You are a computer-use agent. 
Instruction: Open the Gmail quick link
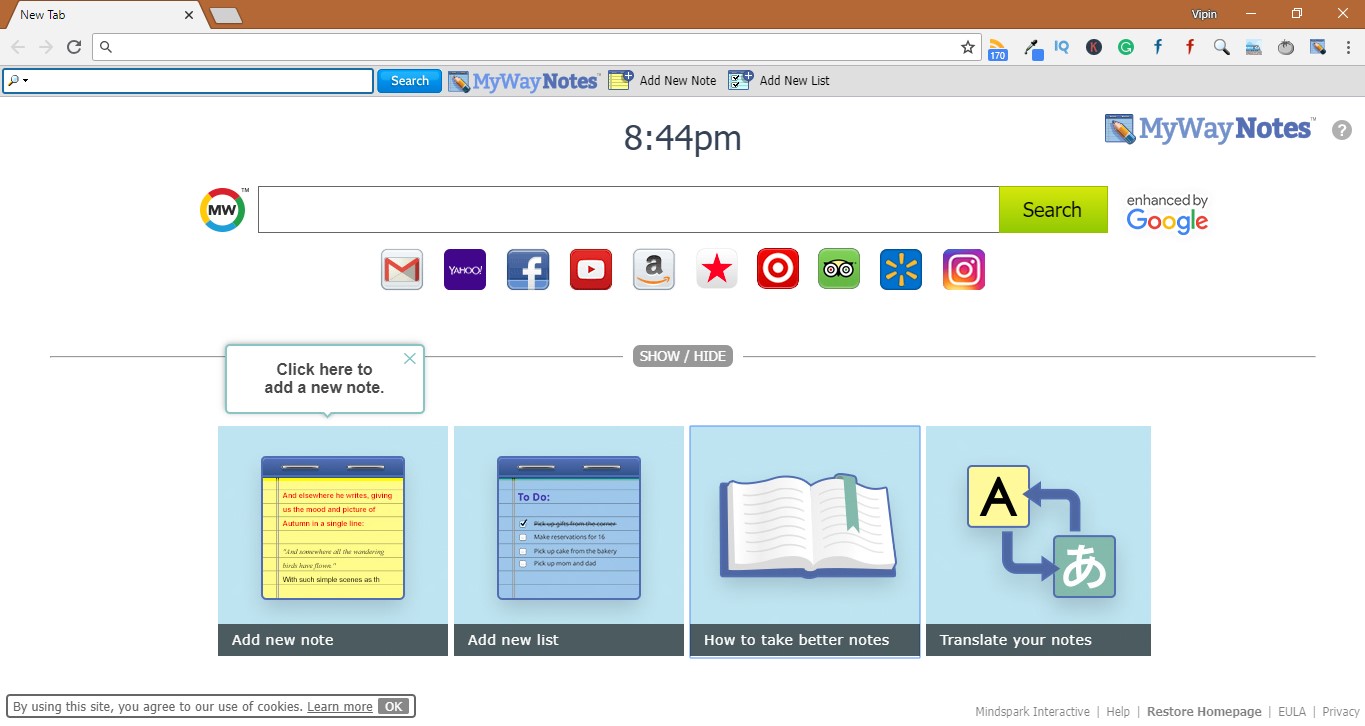click(x=402, y=269)
